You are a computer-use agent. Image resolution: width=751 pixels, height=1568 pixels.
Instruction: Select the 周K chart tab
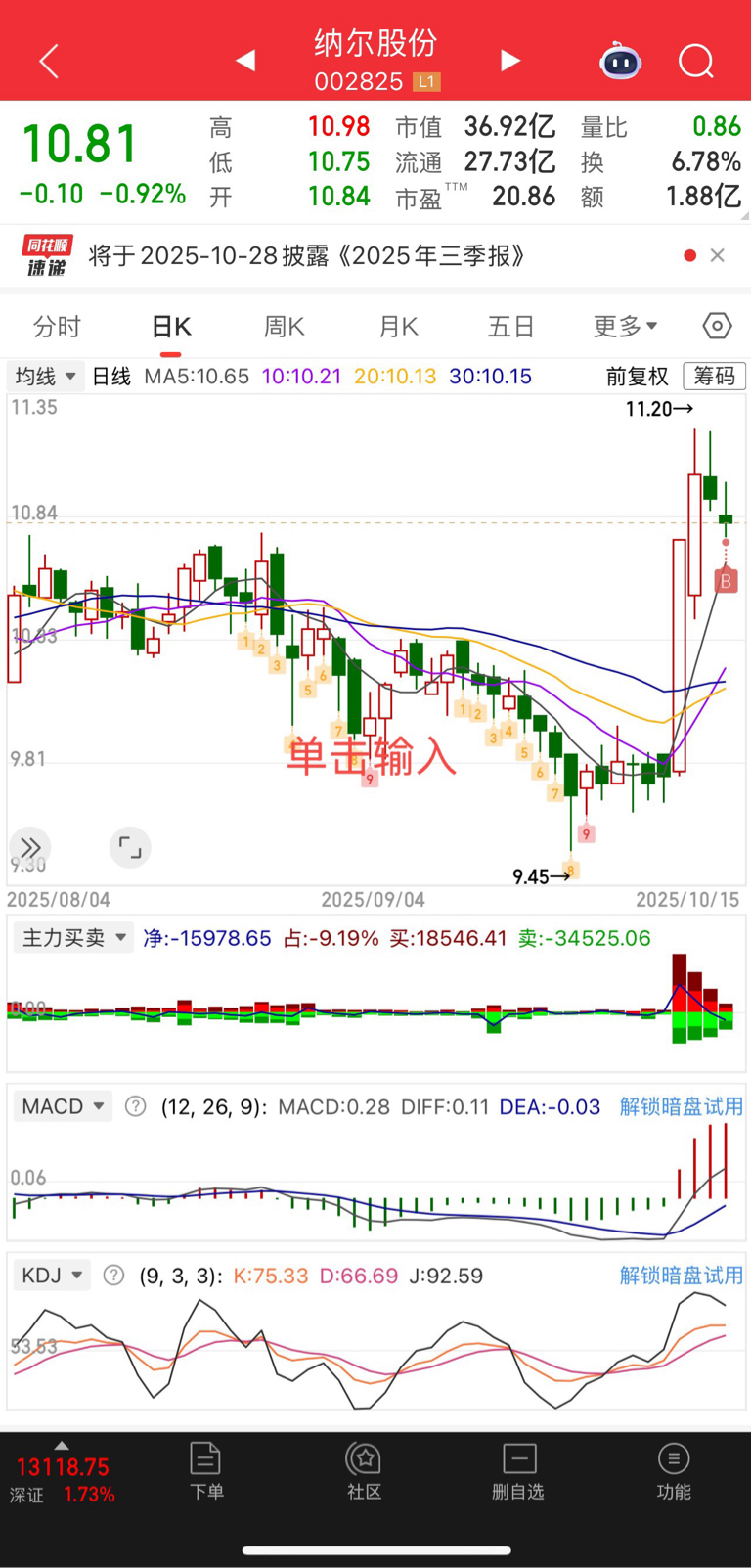pos(284,326)
